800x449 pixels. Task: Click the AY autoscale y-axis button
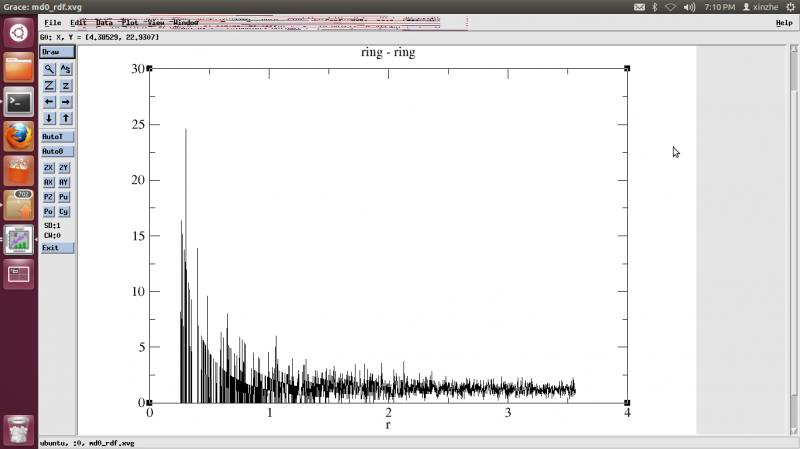click(65, 183)
